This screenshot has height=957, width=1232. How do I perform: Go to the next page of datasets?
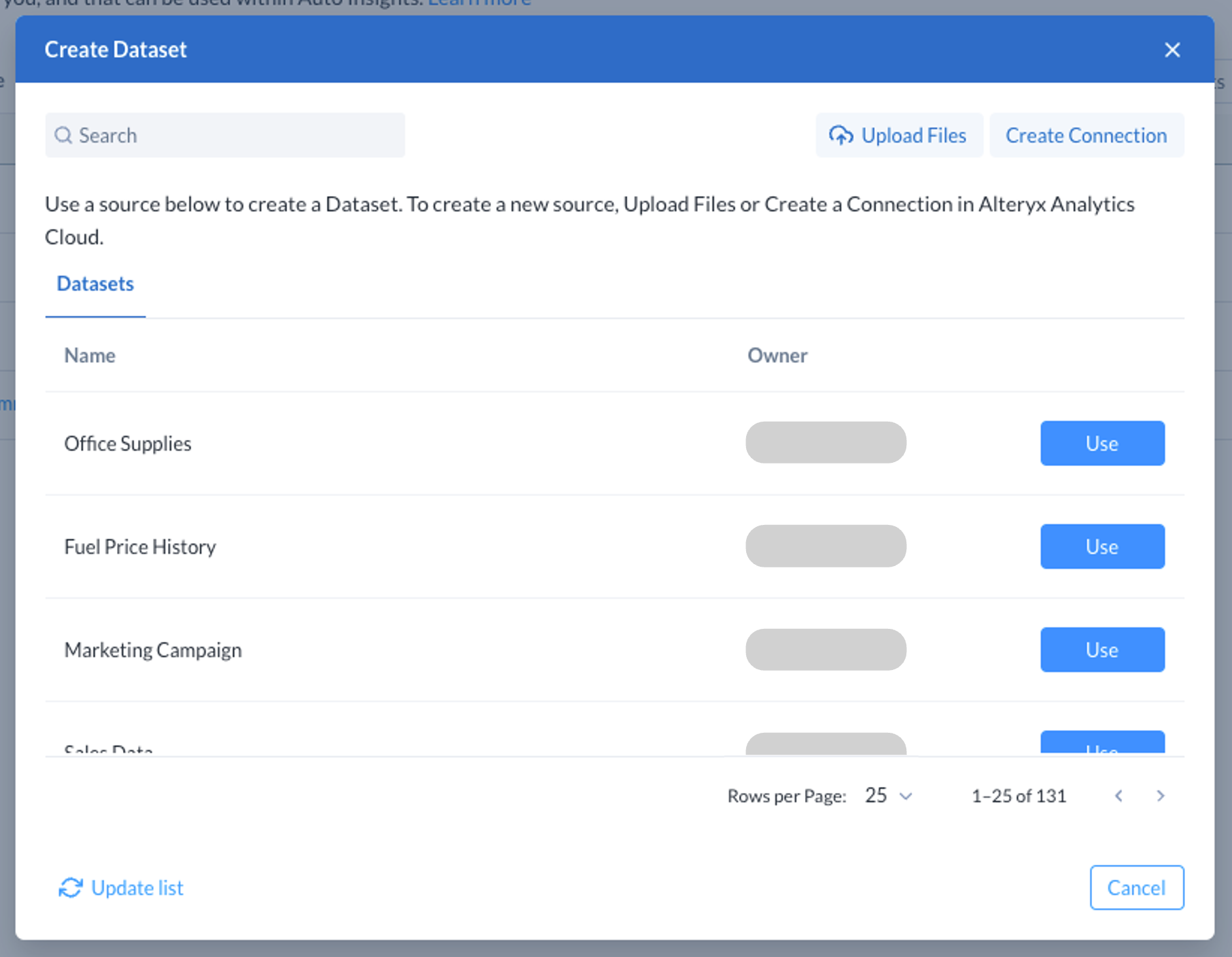[x=1160, y=796]
